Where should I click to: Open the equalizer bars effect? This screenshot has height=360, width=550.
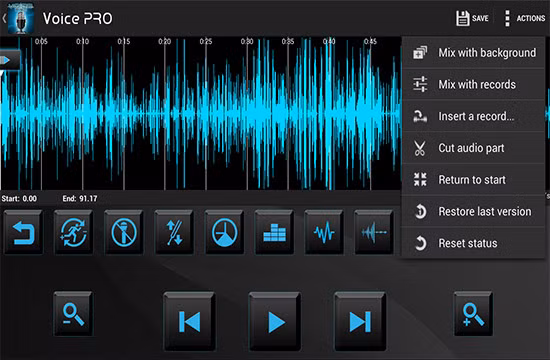(274, 232)
